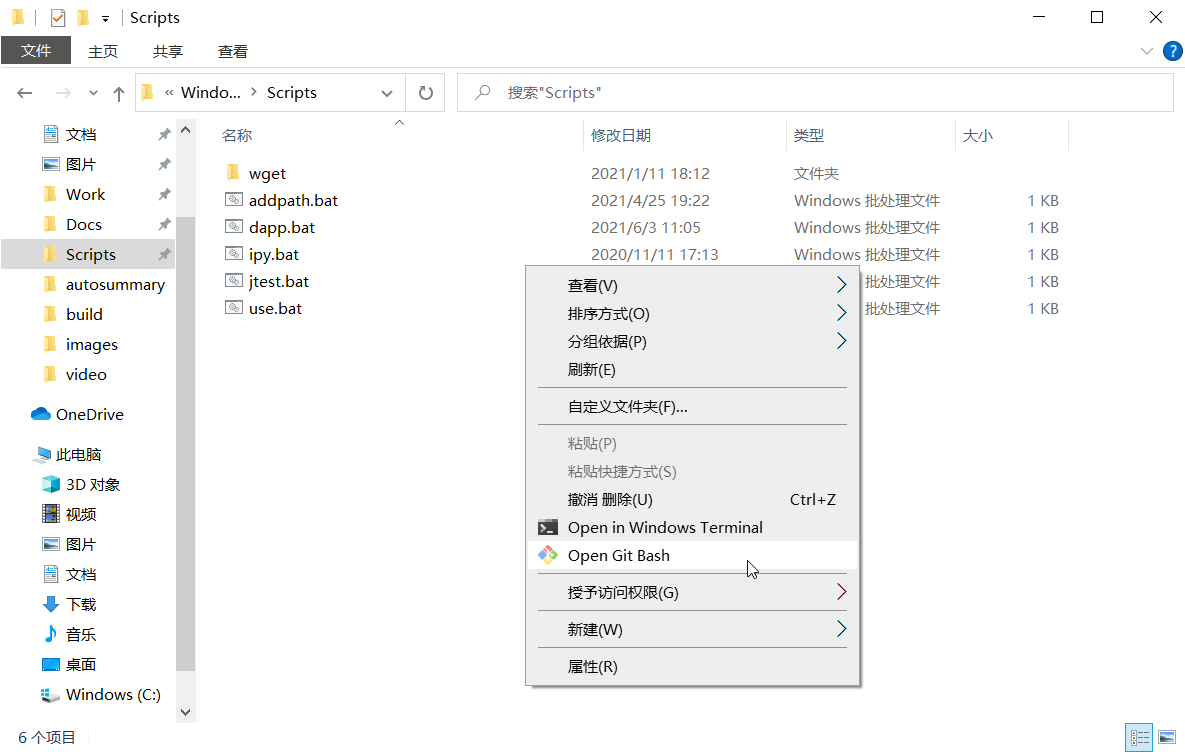Click the Help question mark icon
1185x752 pixels.
(x=1172, y=51)
